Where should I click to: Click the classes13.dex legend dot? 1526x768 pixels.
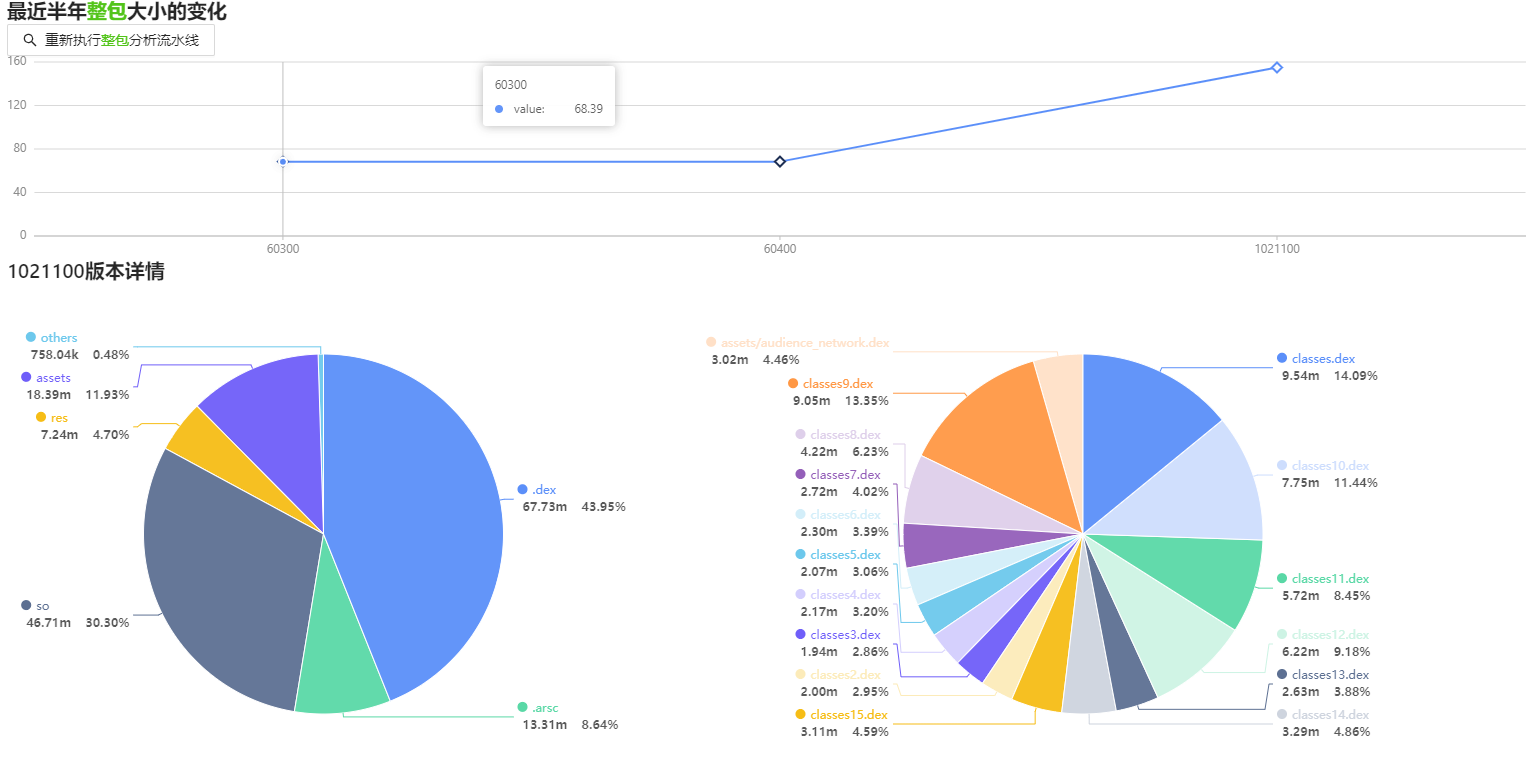click(x=1282, y=674)
